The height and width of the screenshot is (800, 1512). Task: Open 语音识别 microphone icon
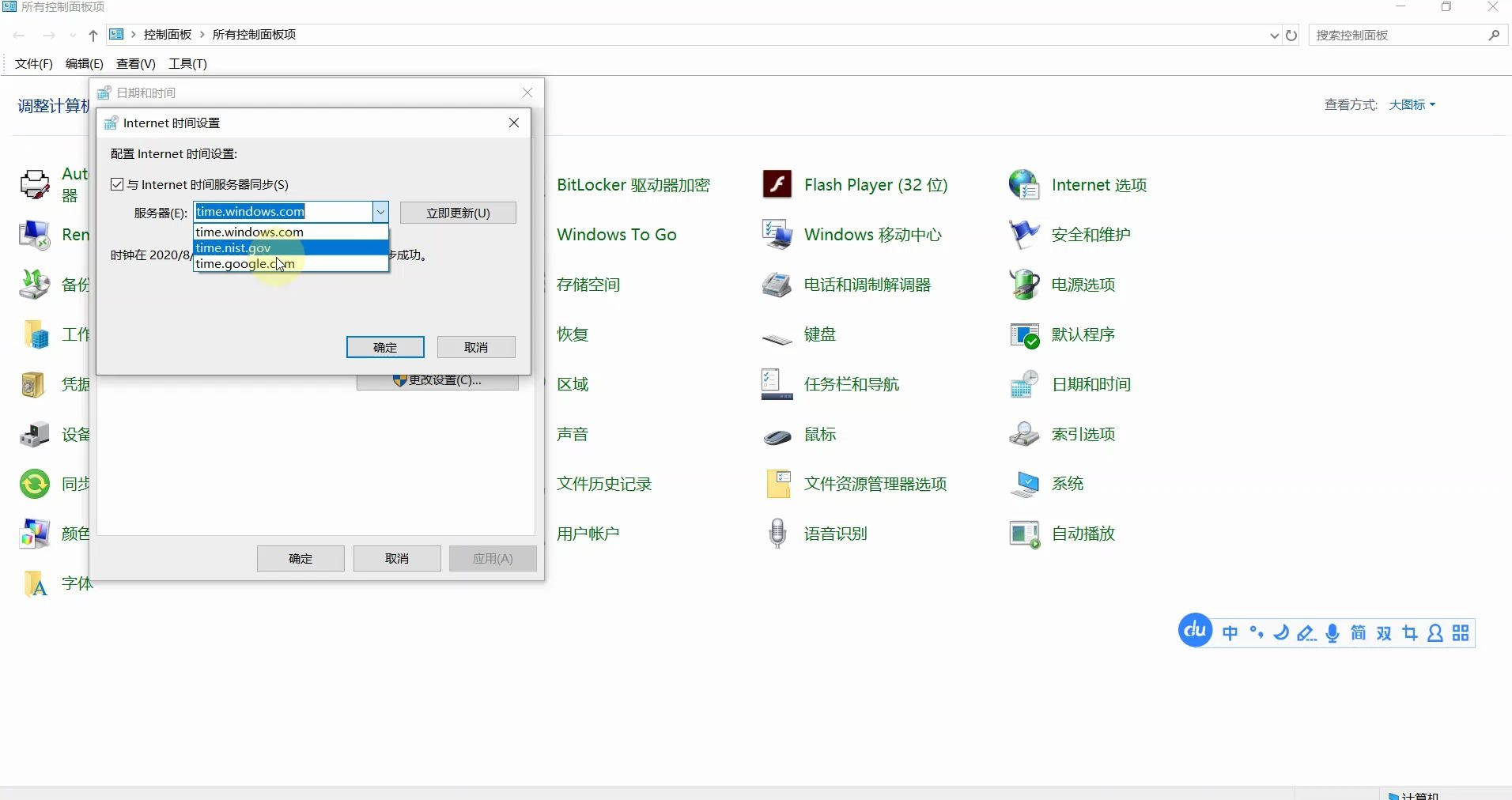click(777, 534)
